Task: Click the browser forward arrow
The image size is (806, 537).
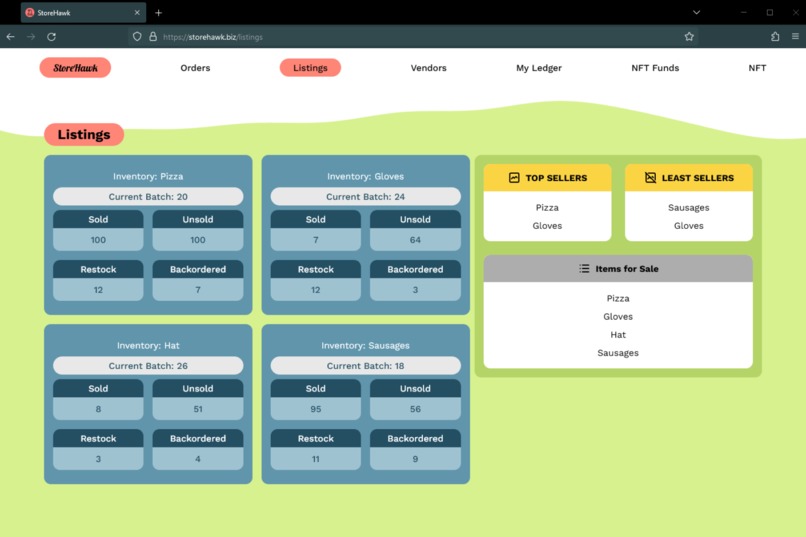Action: (x=31, y=36)
